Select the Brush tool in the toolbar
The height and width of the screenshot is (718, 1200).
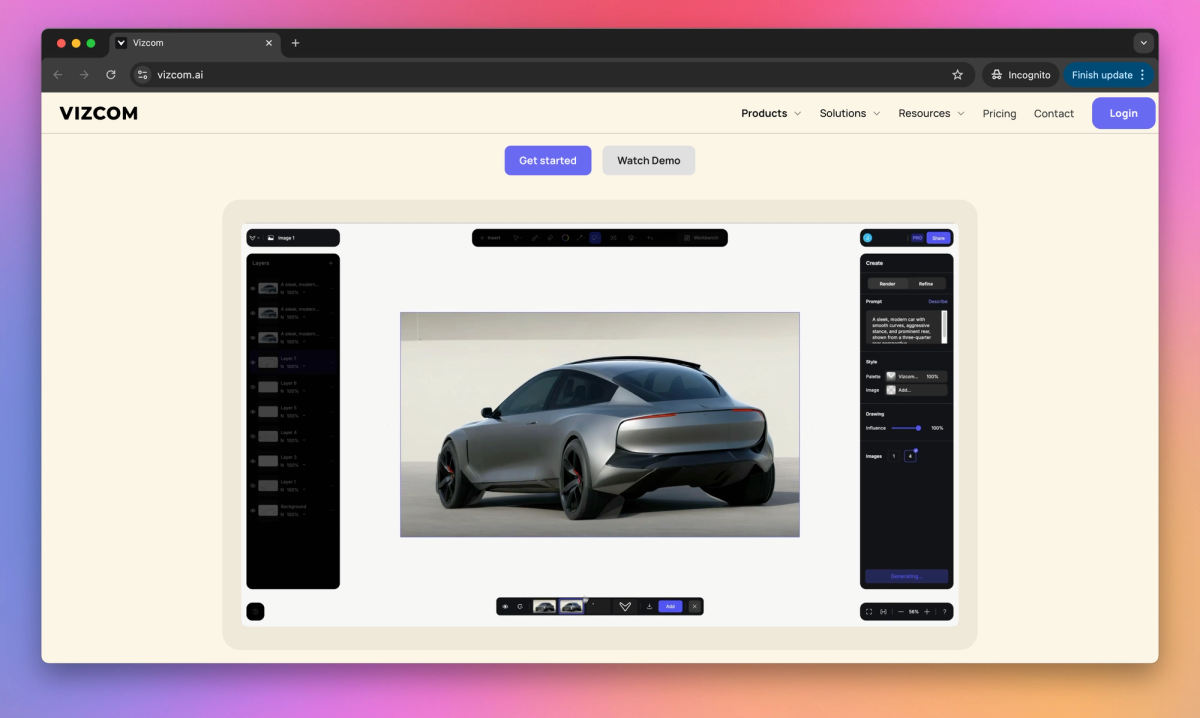click(535, 237)
